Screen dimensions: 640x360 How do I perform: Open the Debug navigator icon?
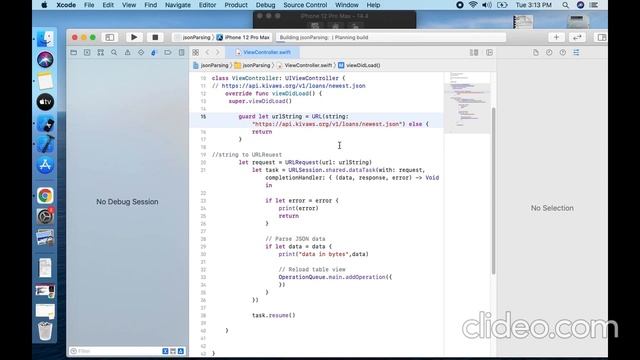pyautogui.click(x=154, y=52)
